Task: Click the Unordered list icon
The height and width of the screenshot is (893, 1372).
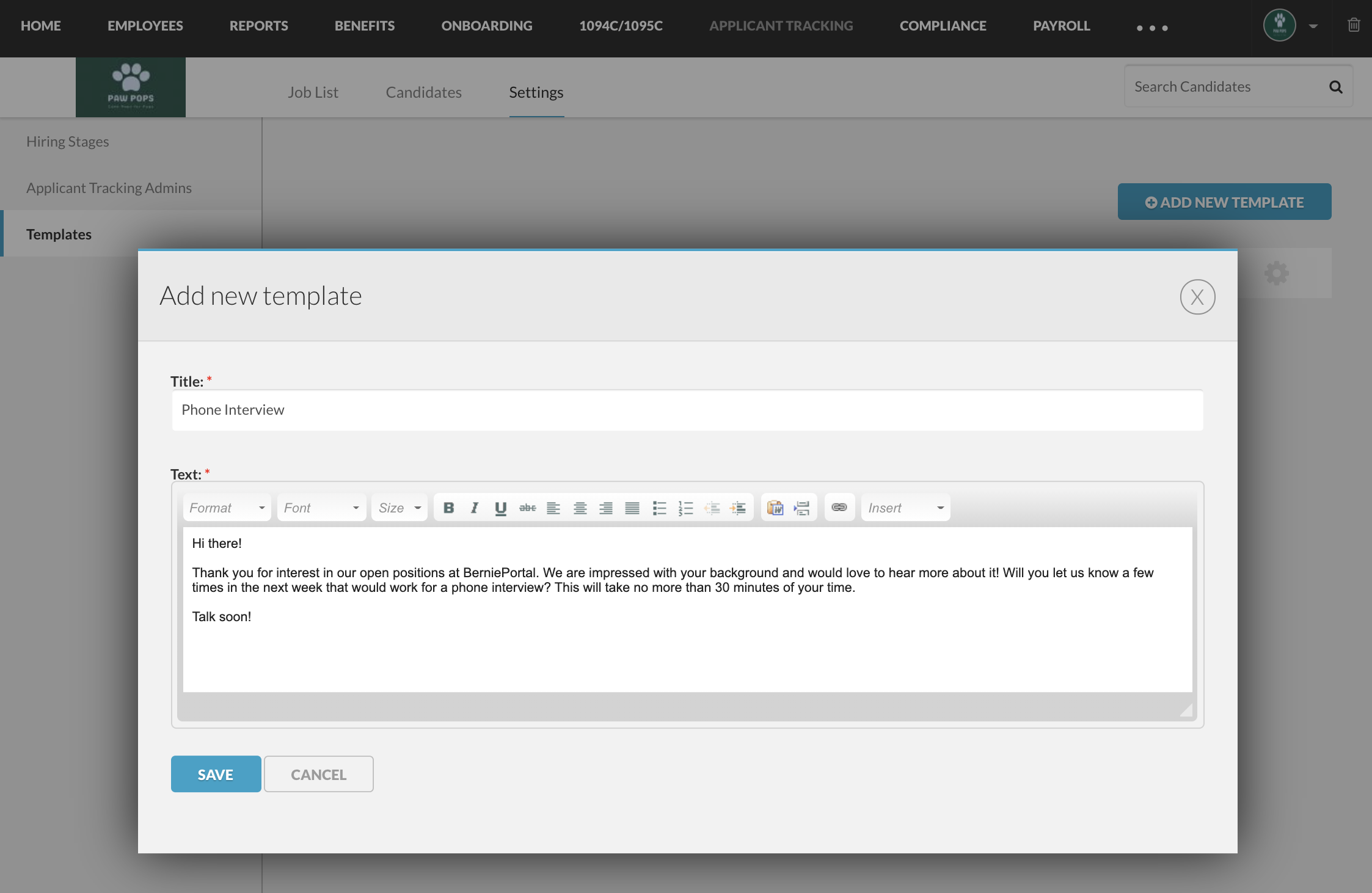Action: point(659,509)
